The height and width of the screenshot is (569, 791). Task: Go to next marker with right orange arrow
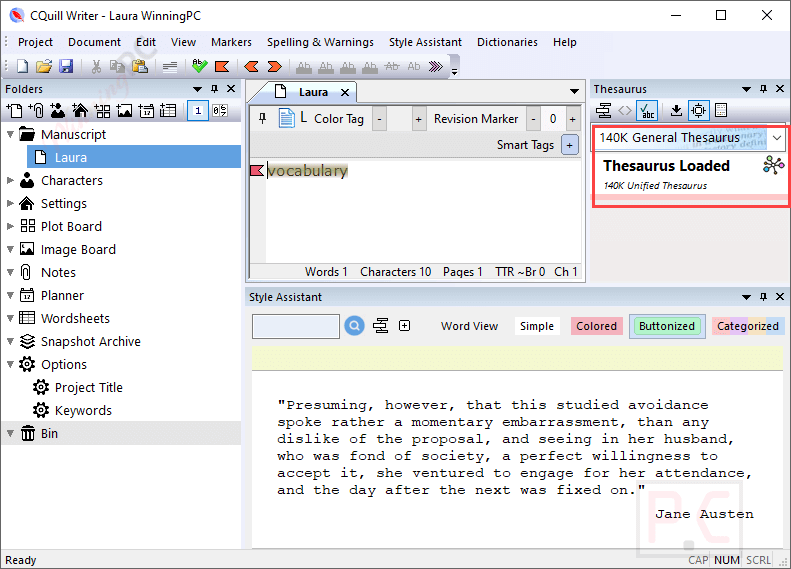pyautogui.click(x=274, y=66)
